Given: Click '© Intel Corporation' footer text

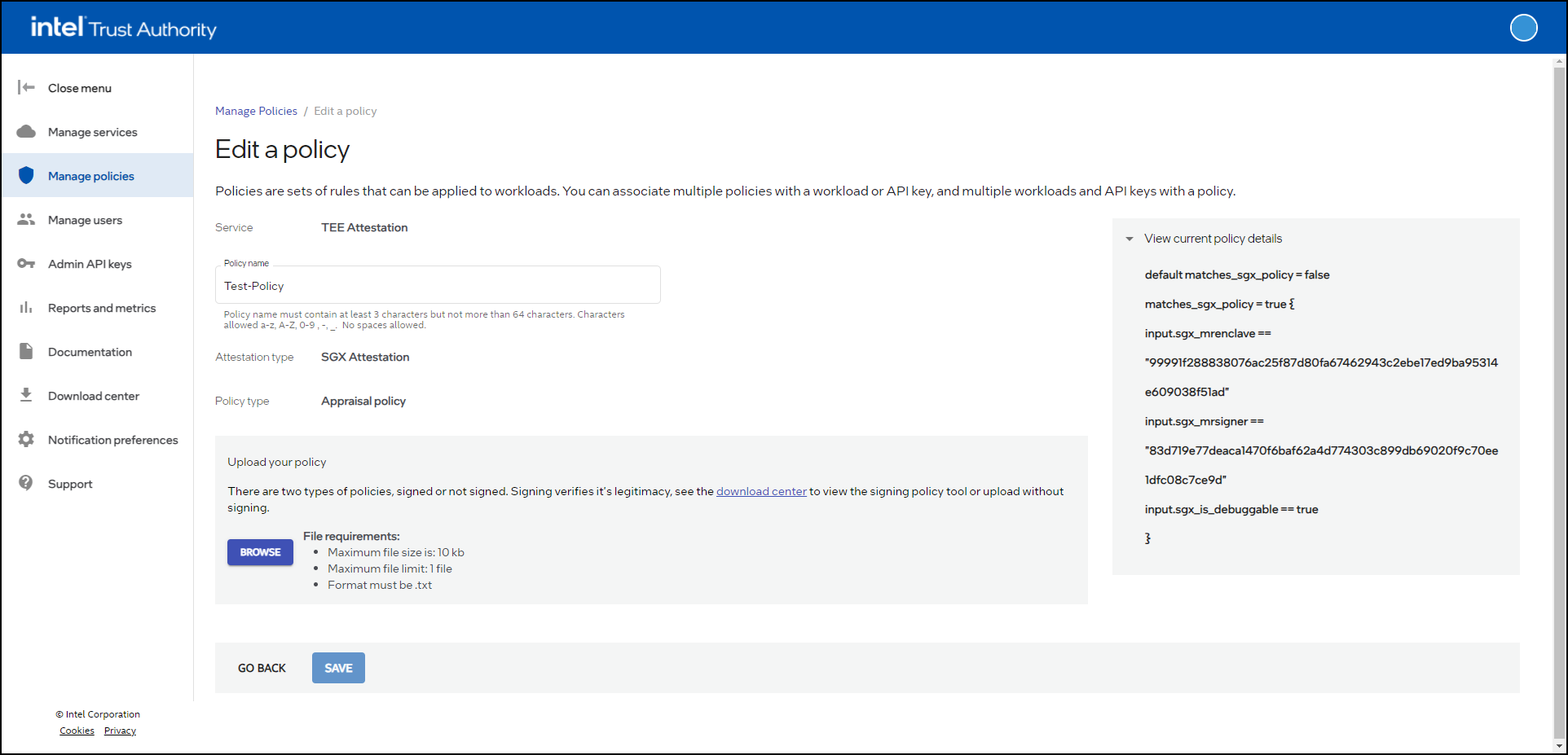Looking at the screenshot, I should 98,714.
